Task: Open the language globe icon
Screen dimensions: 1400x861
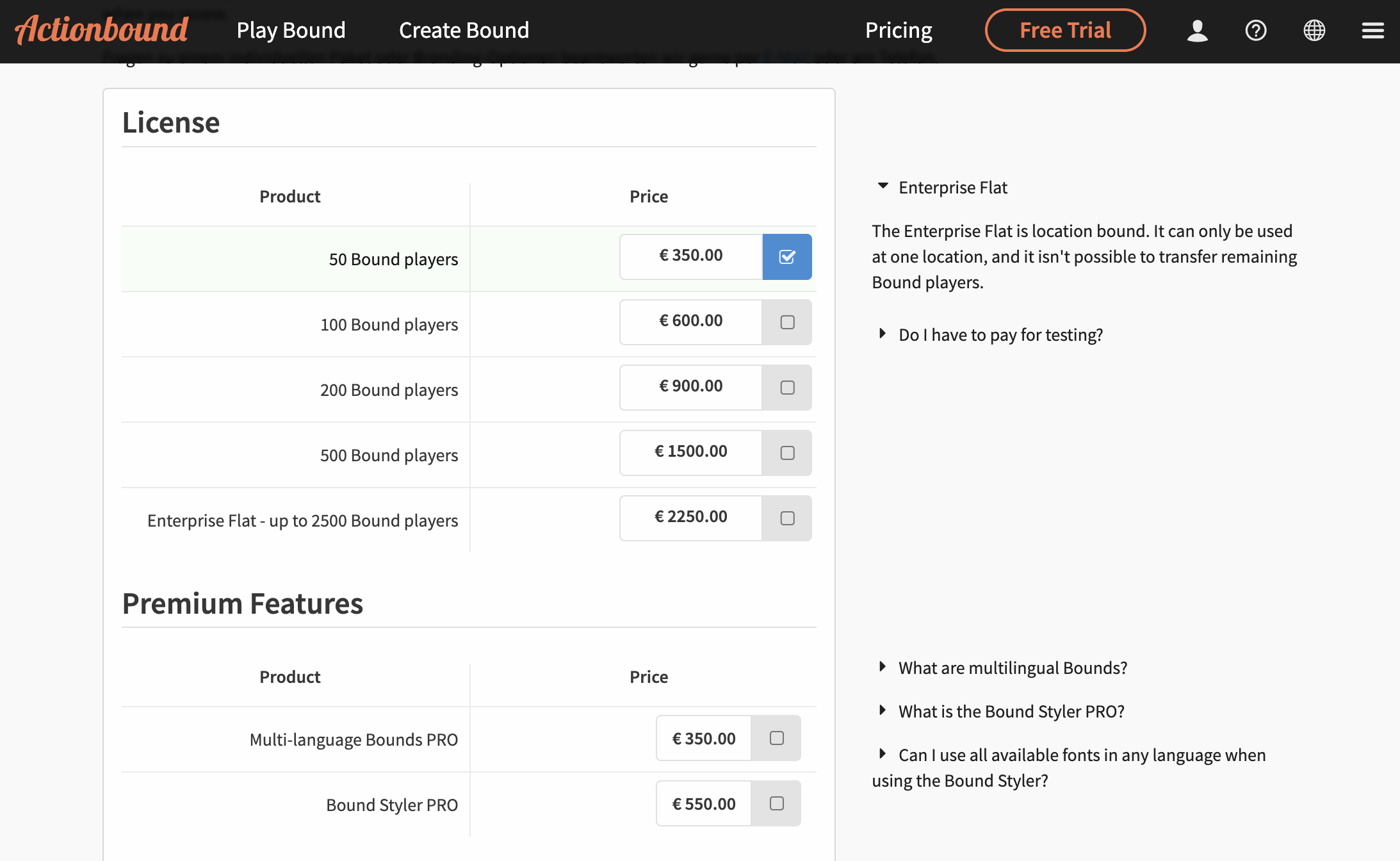Action: pos(1314,30)
